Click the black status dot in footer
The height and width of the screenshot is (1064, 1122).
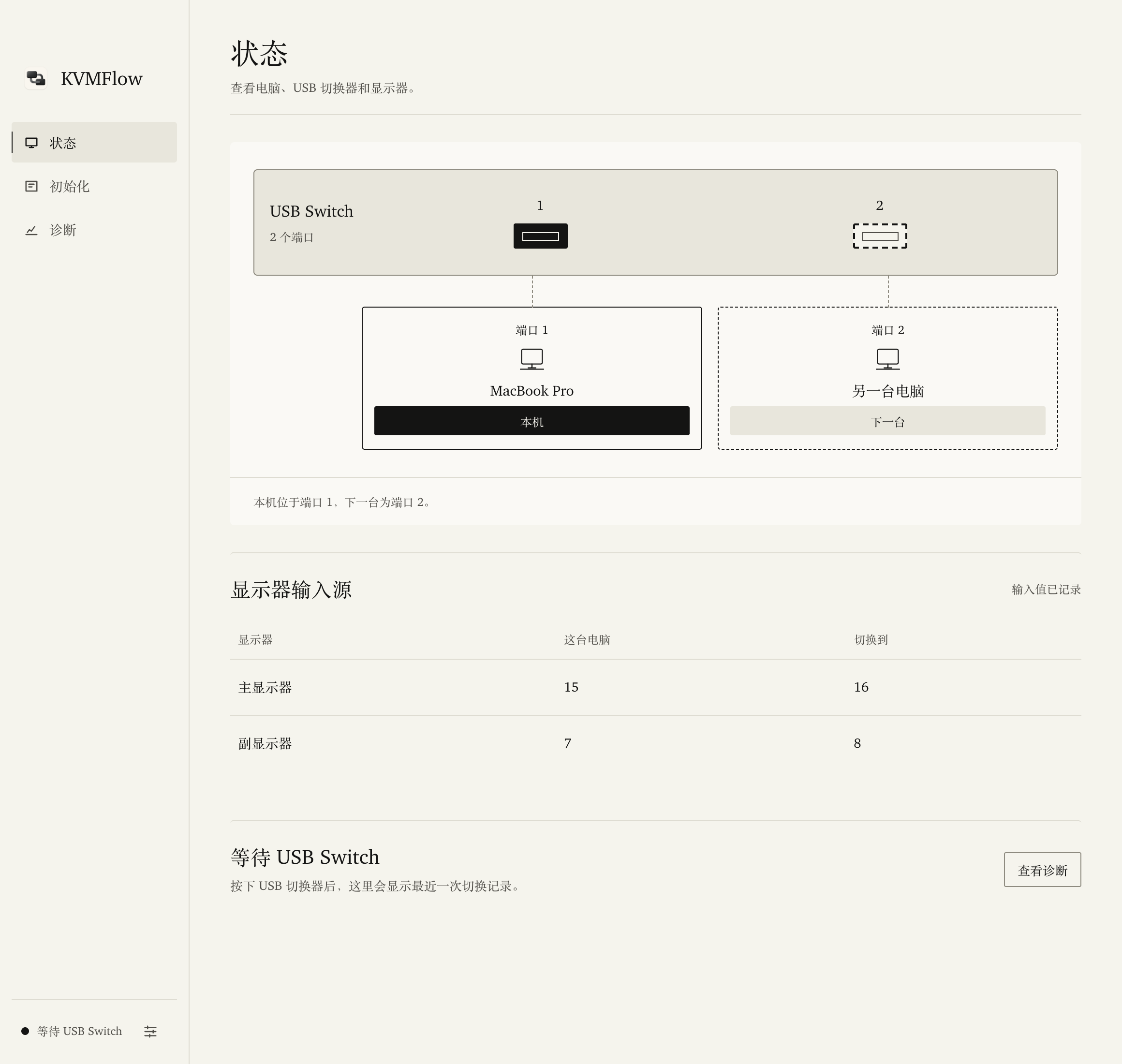(x=25, y=1031)
